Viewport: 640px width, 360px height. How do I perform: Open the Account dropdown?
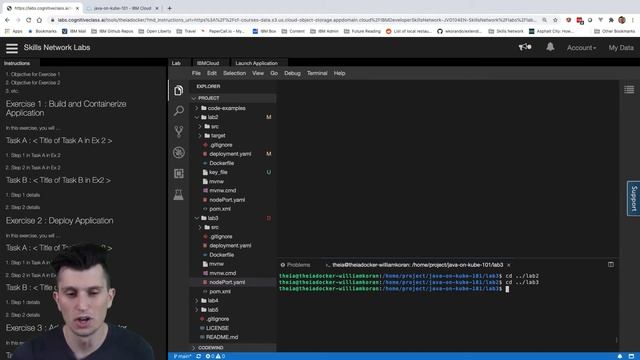[581, 48]
